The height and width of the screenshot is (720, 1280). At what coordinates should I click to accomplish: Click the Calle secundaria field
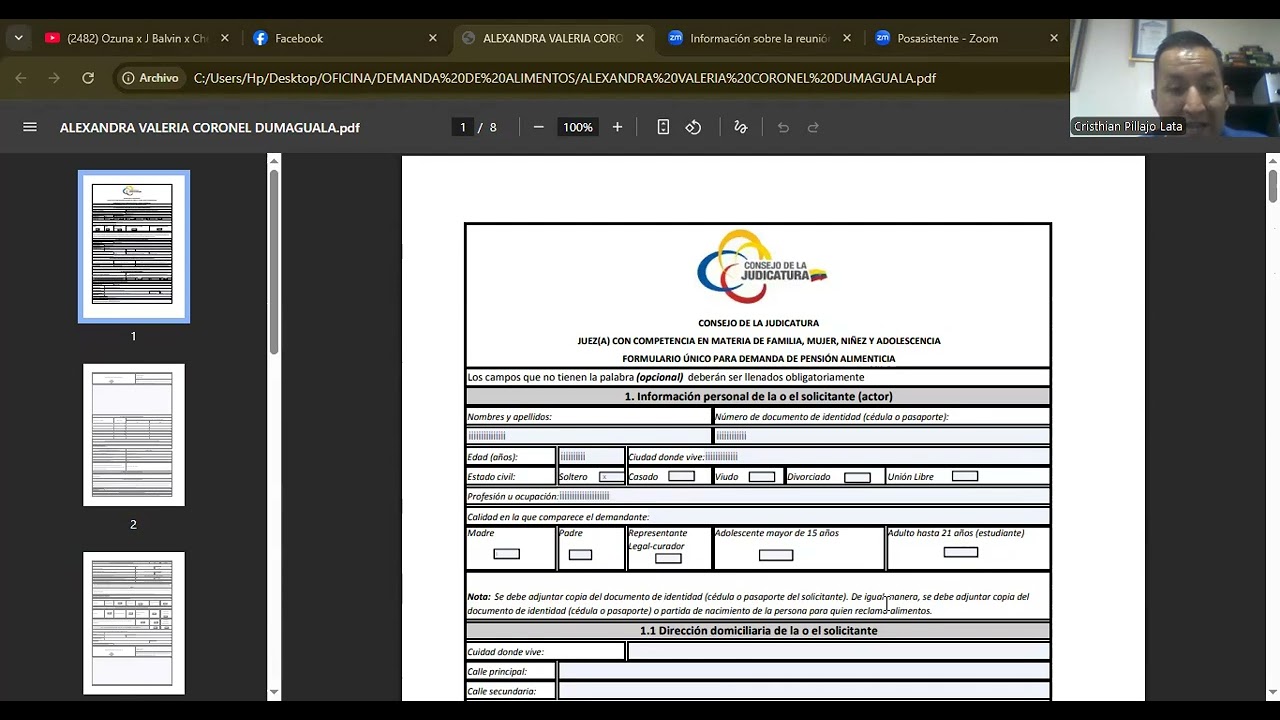(x=804, y=691)
